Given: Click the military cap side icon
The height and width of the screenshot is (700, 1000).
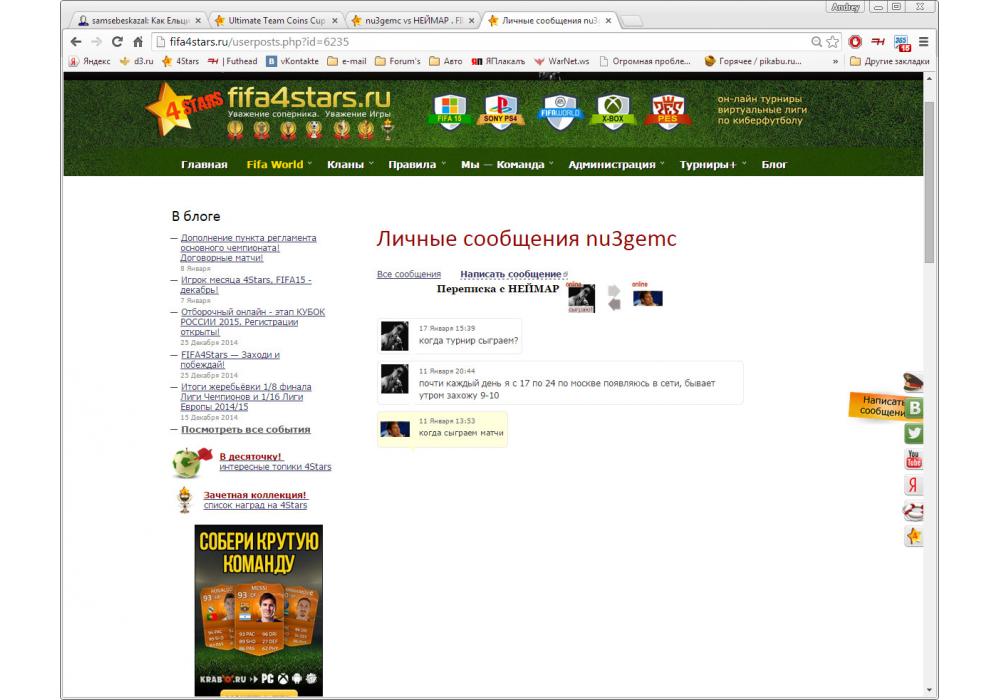Looking at the screenshot, I should (x=913, y=382).
